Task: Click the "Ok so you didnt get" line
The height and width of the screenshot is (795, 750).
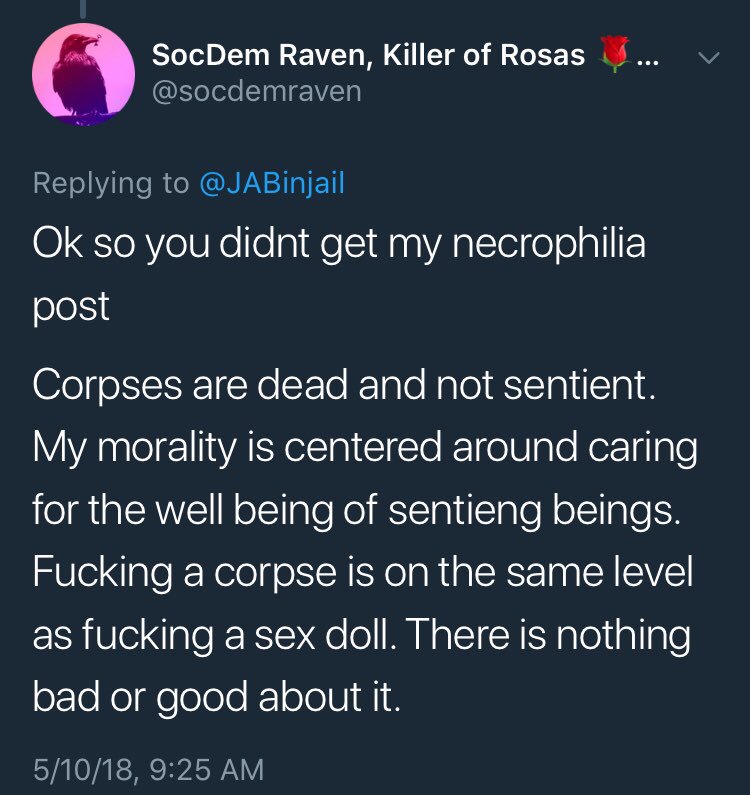Action: (339, 245)
